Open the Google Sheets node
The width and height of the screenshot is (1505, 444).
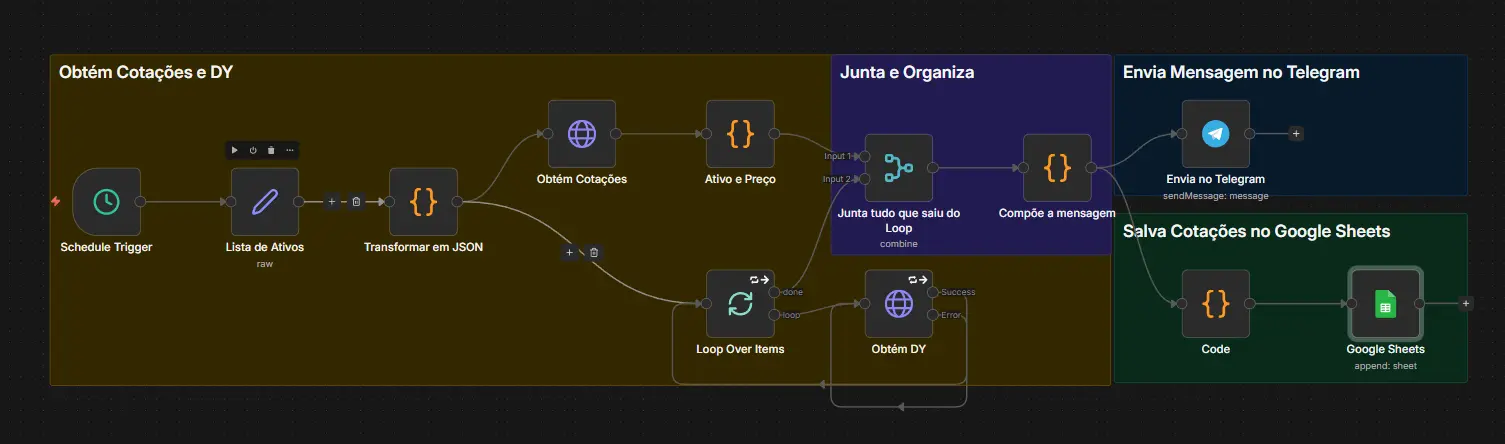tap(1385, 304)
